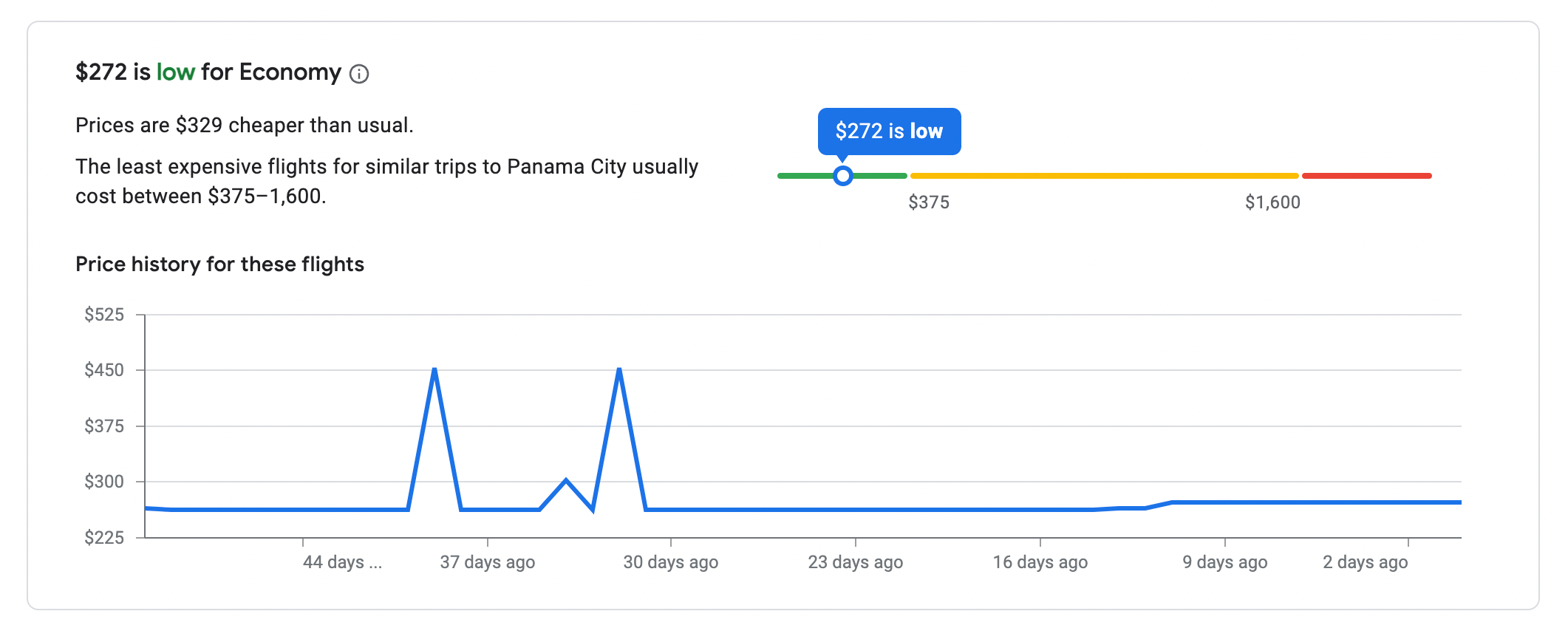Click the first $450 spike peak in the chart
The image size is (1568, 628).
point(434,369)
